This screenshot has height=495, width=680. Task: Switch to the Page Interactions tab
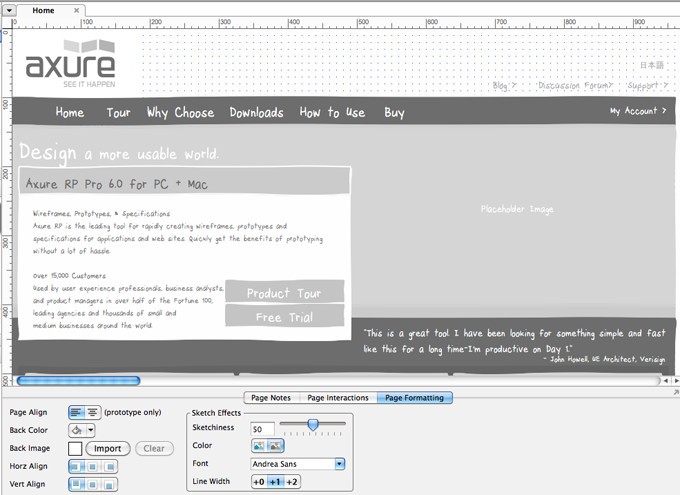coord(338,398)
